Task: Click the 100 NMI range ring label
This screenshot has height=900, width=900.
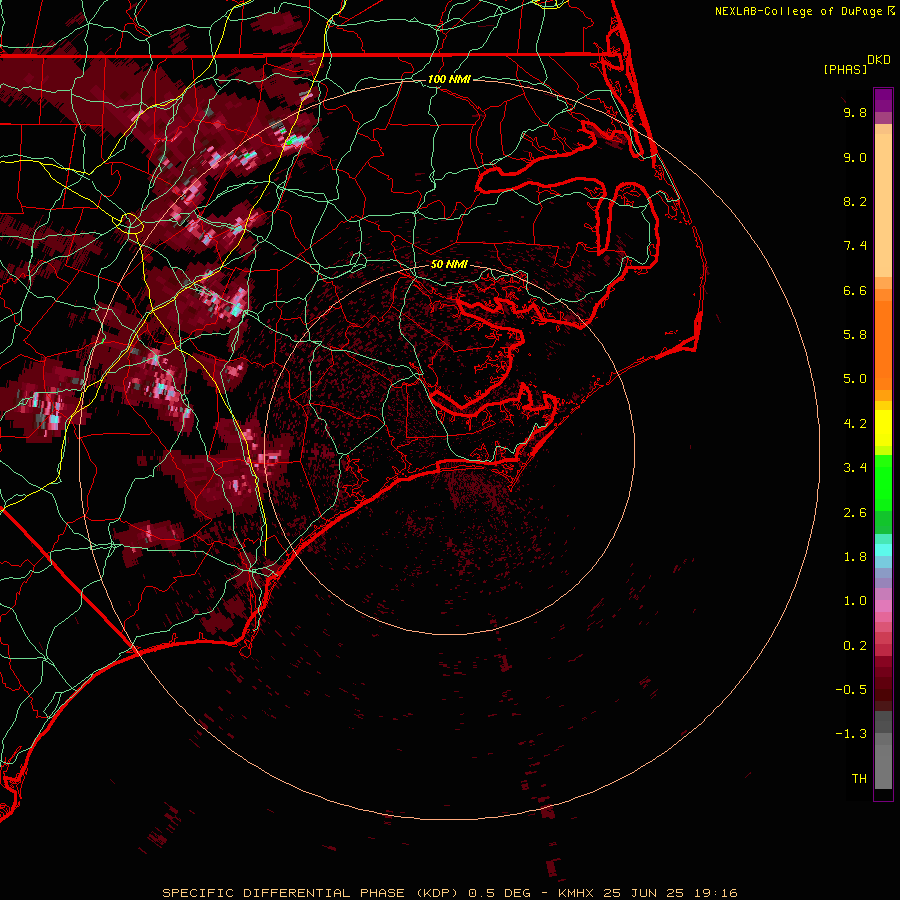Action: pyautogui.click(x=449, y=79)
